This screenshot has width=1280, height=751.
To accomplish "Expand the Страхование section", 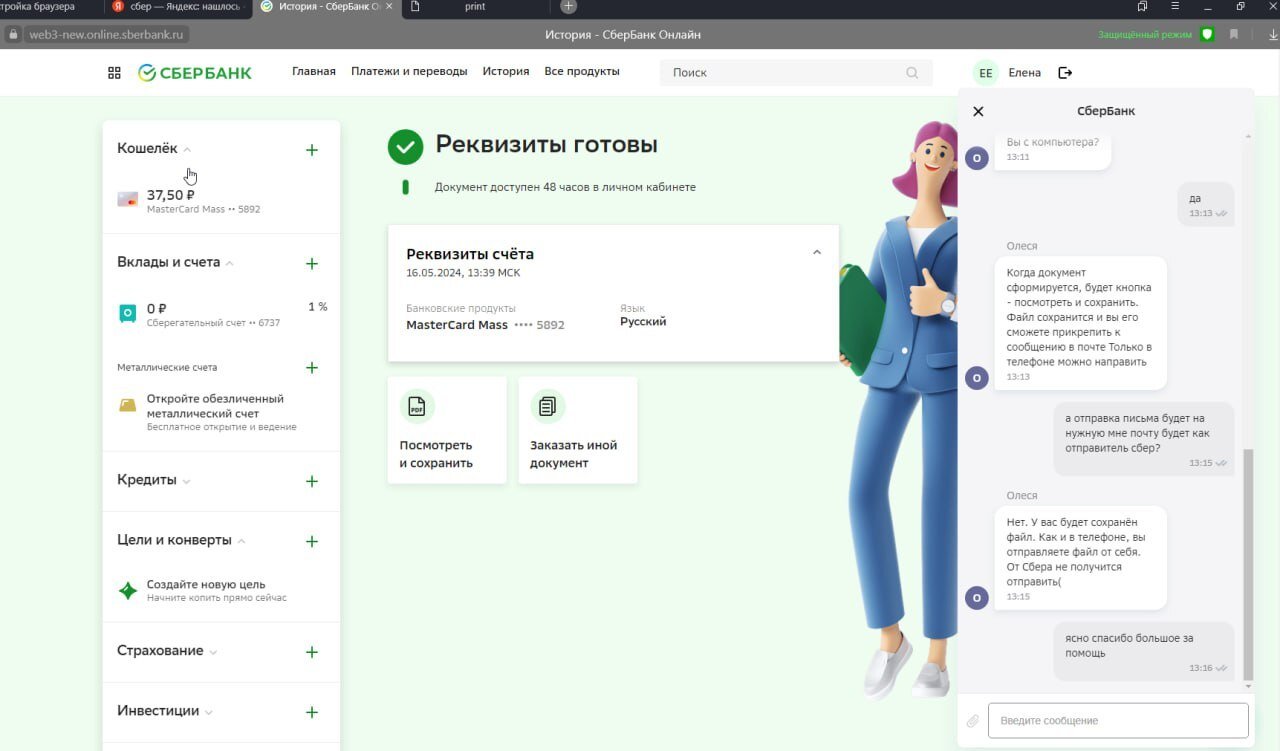I will [x=213, y=652].
